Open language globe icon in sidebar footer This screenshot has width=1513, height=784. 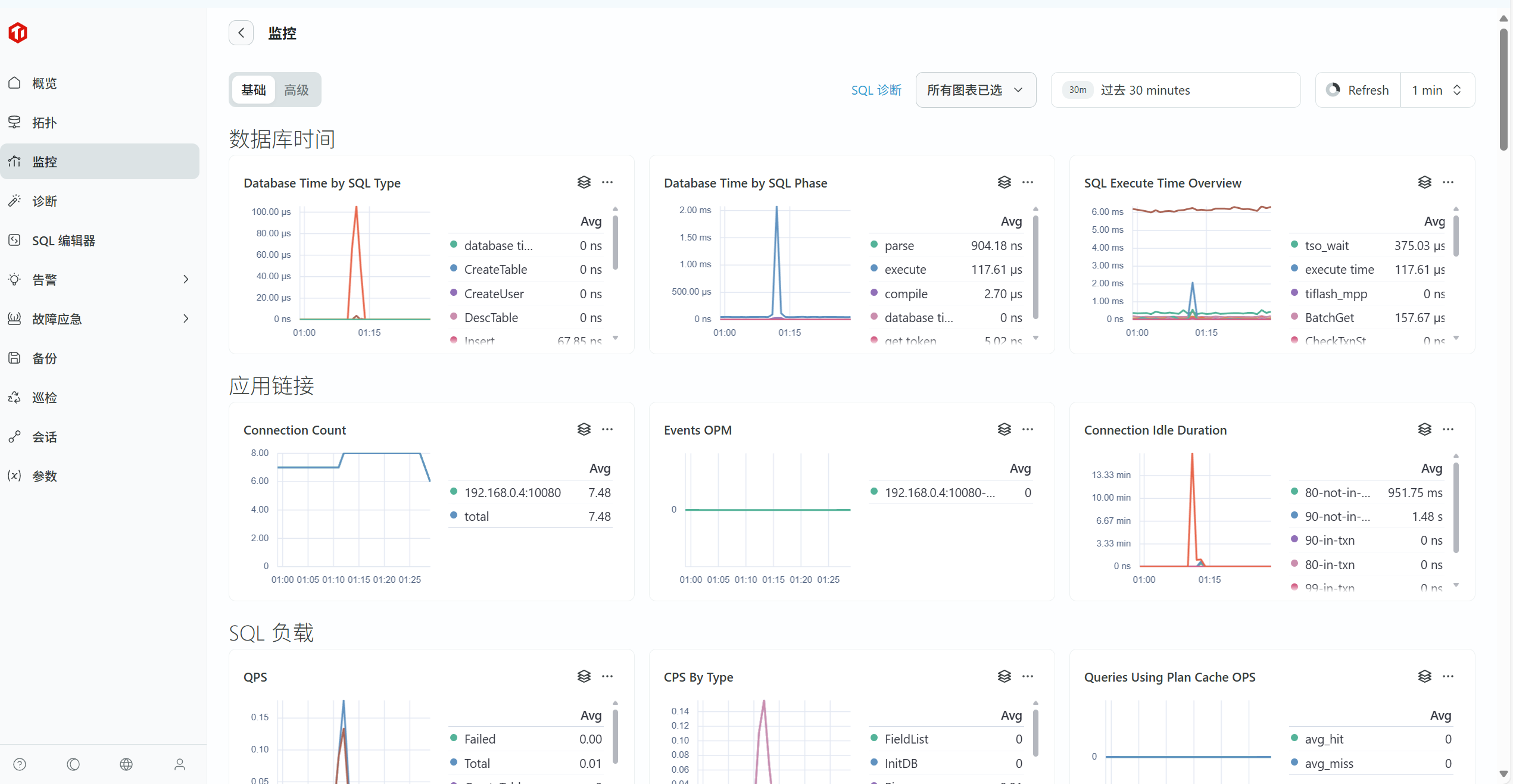click(126, 764)
